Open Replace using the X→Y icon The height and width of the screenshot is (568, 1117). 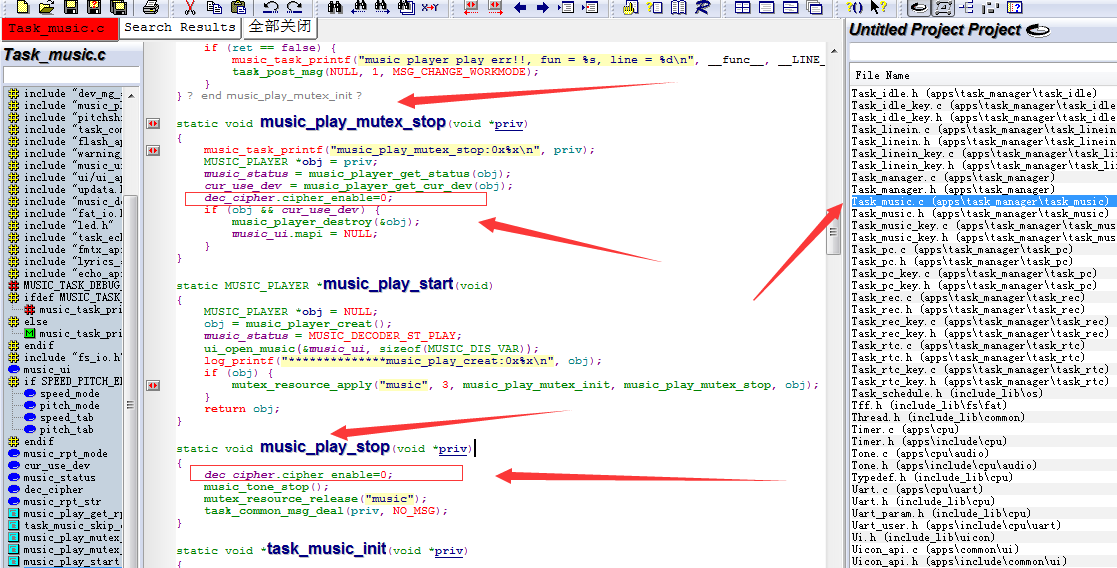430,8
